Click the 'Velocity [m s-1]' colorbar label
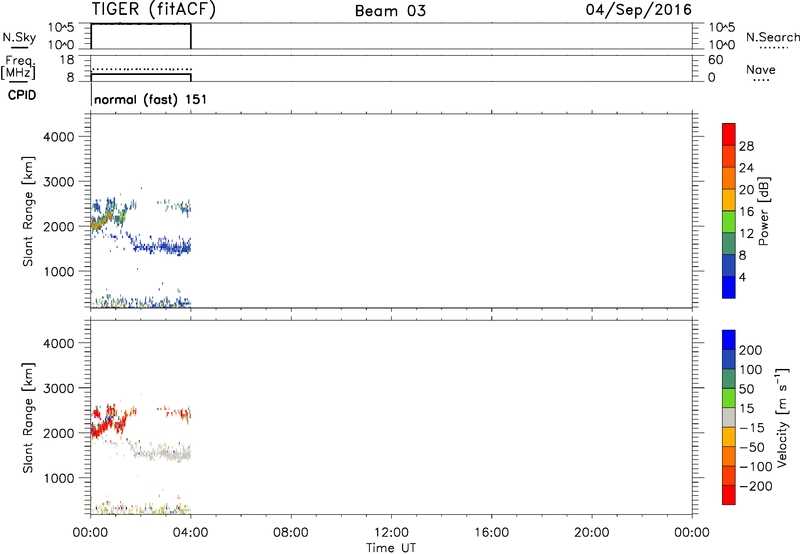This screenshot has width=800, height=554. pos(782,417)
